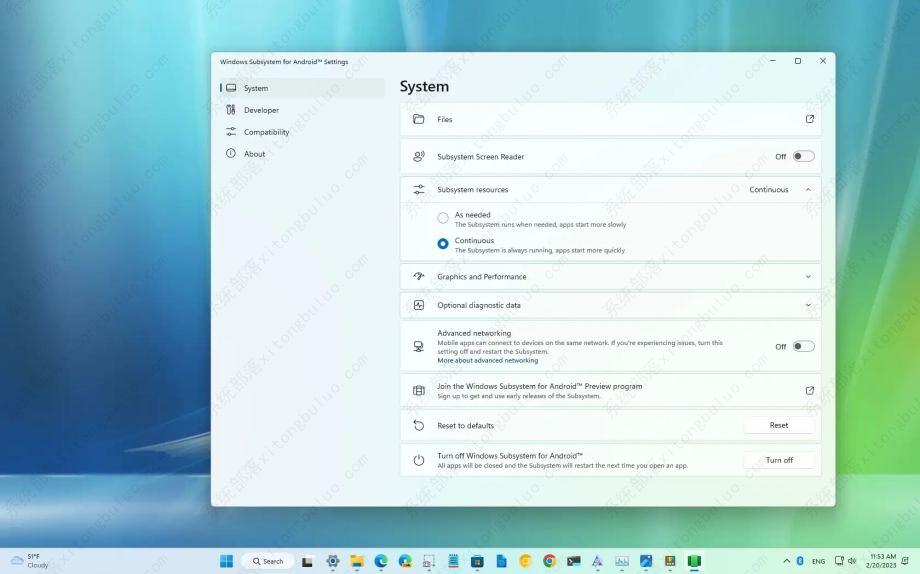The height and width of the screenshot is (574, 920).
Task: Click the Reset button for defaults
Action: [x=778, y=425]
